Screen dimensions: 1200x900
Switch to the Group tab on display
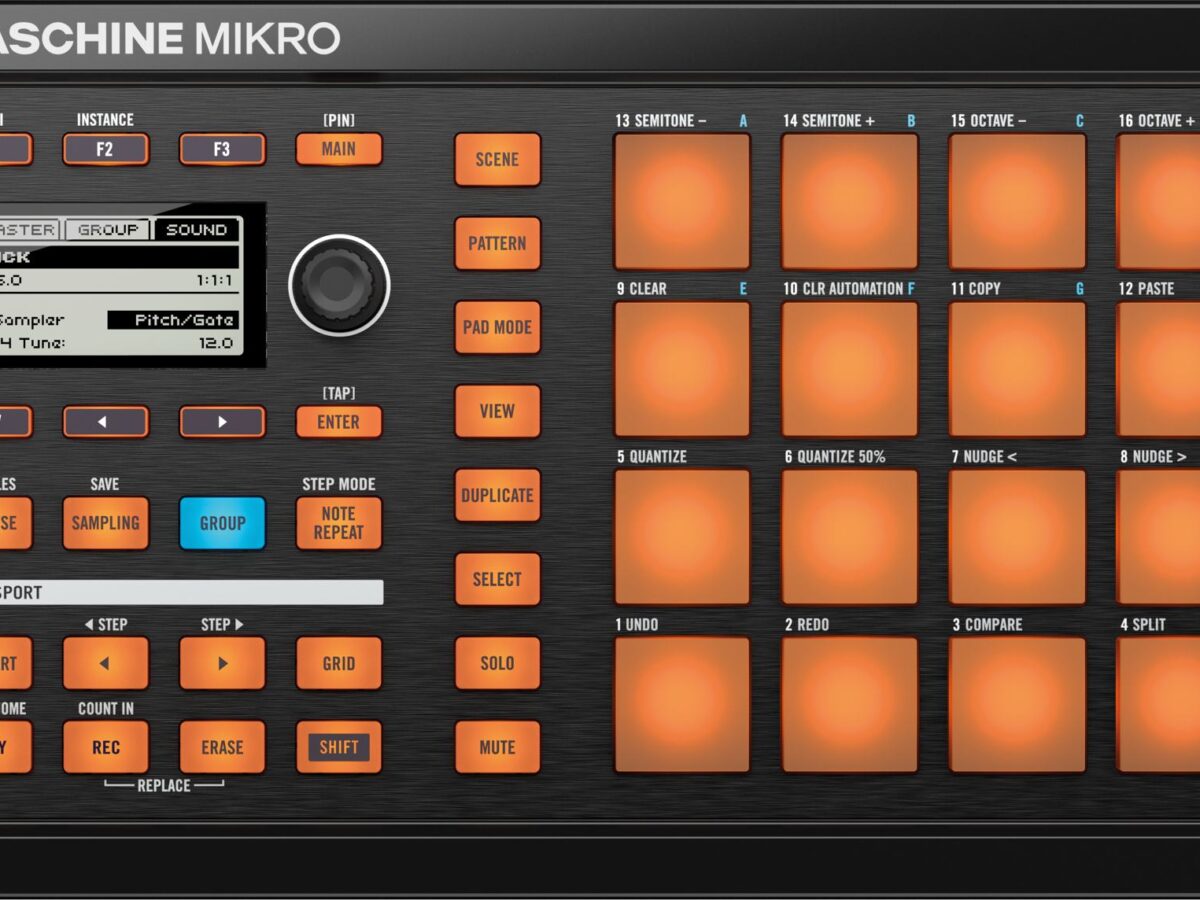point(108,230)
